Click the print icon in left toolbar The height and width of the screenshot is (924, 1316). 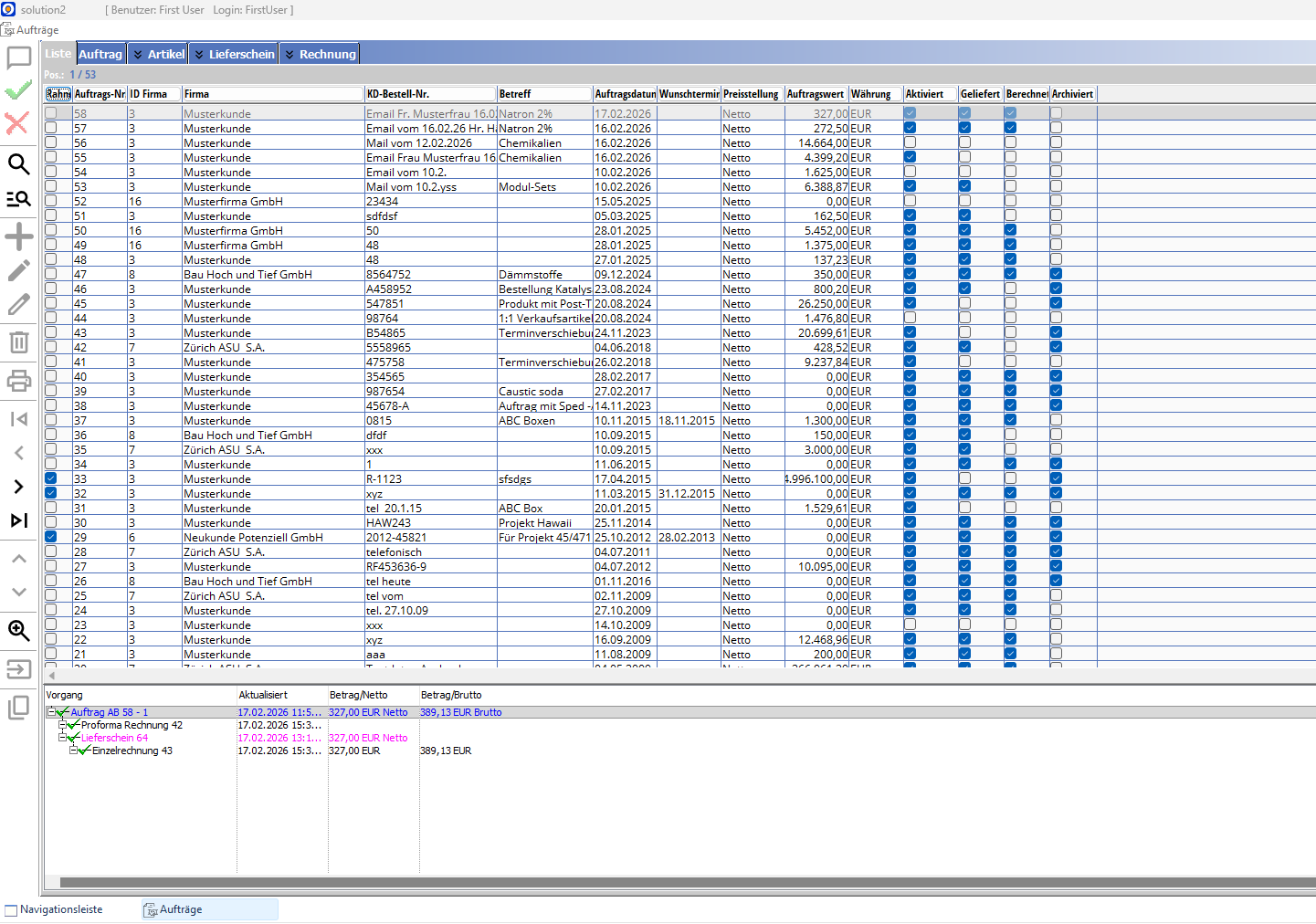(18, 381)
